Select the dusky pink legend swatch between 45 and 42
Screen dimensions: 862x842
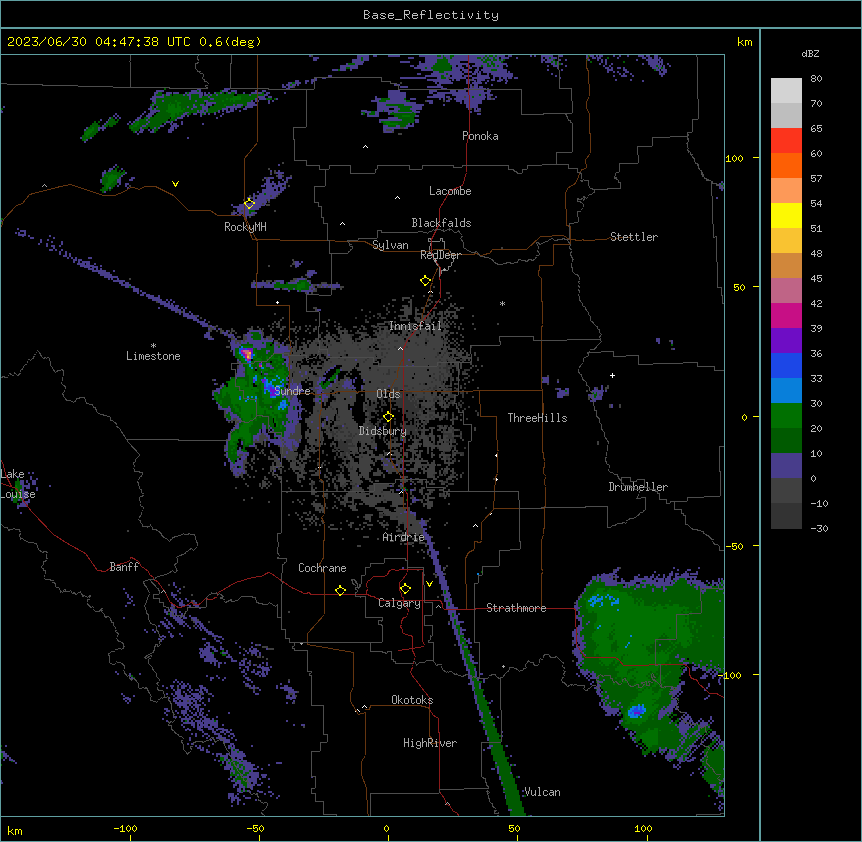tap(786, 291)
